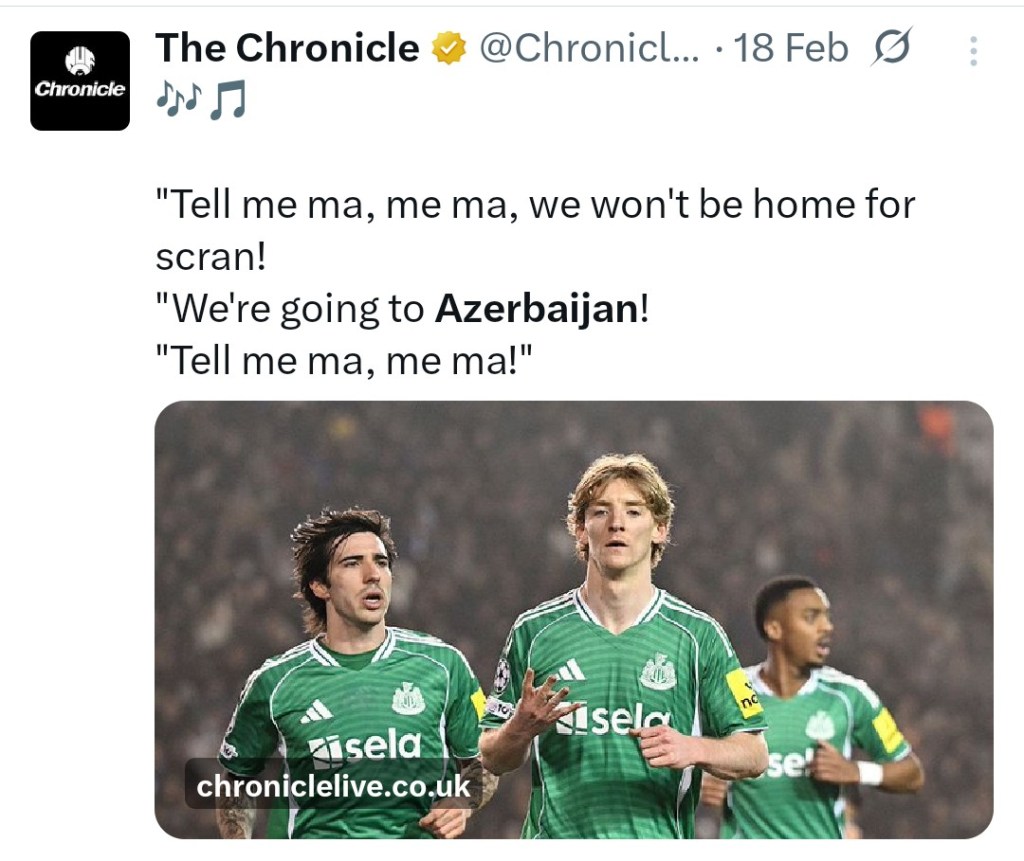Screen dimensions: 1024x861
Task: Click the word "scran!" in the tweet
Action: pos(210,257)
